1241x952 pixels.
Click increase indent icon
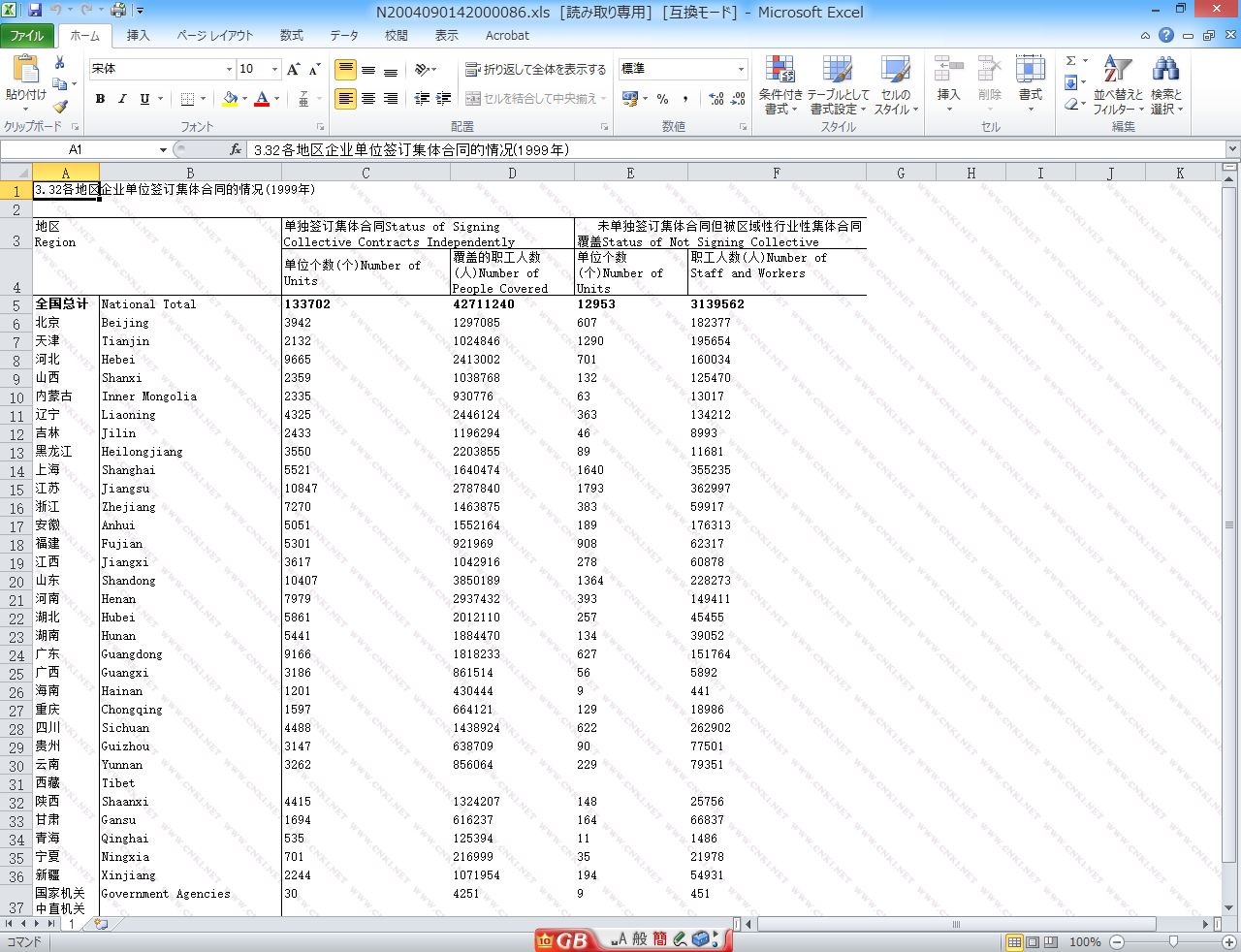[x=444, y=99]
